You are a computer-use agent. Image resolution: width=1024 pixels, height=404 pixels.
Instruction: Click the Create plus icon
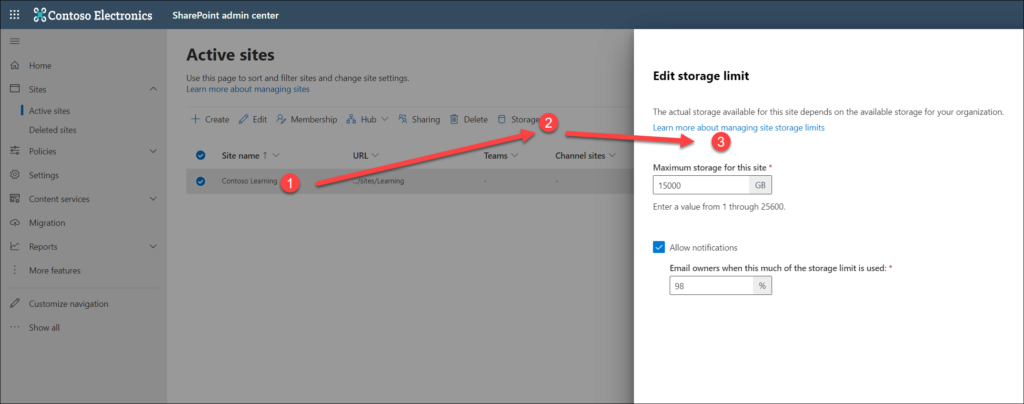point(195,119)
